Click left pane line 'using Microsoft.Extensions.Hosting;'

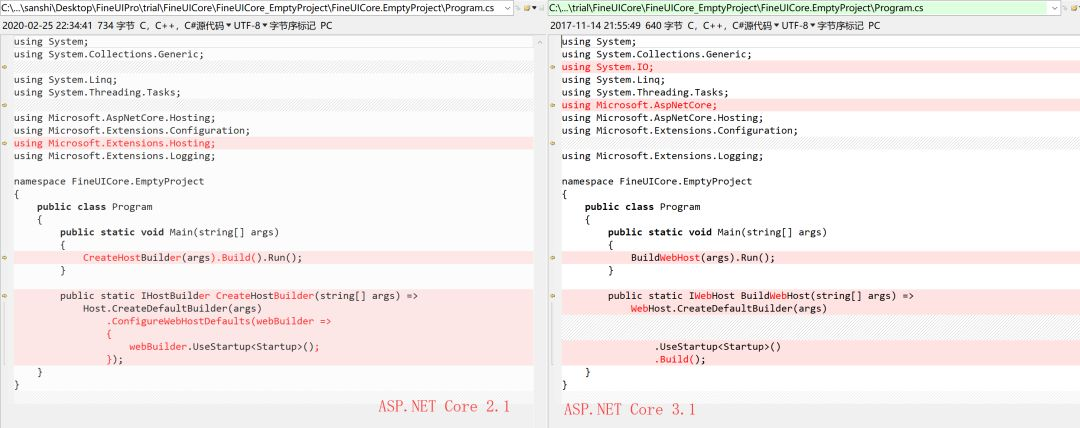click(114, 143)
